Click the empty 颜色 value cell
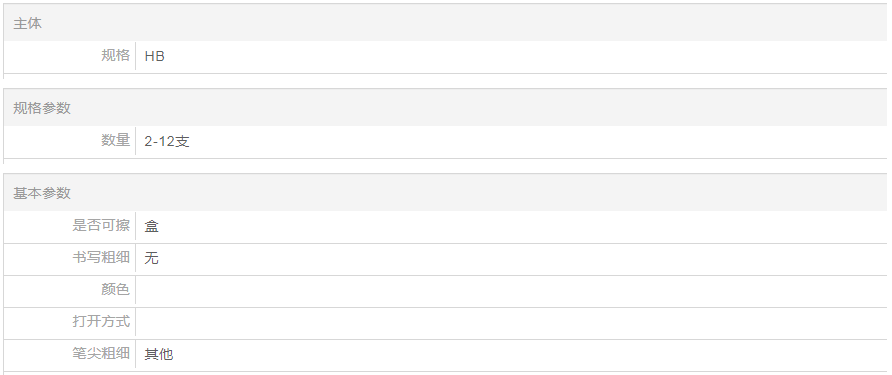 tap(511, 291)
